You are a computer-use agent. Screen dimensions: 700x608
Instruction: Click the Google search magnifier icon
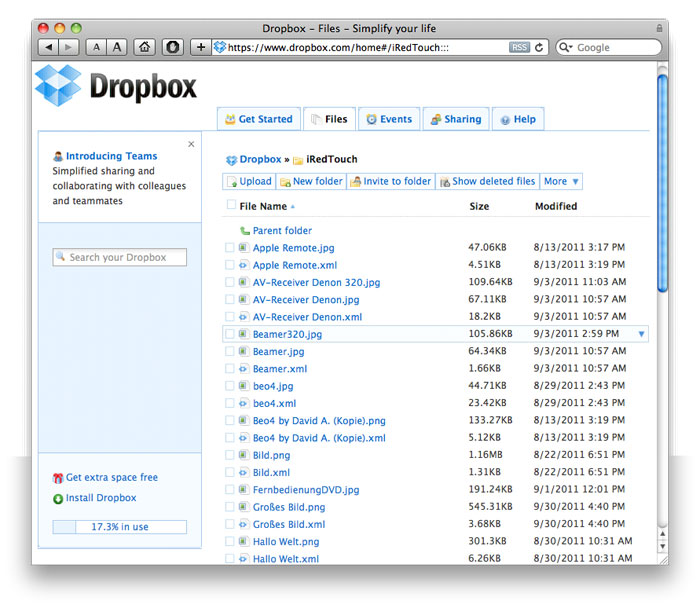pos(564,47)
